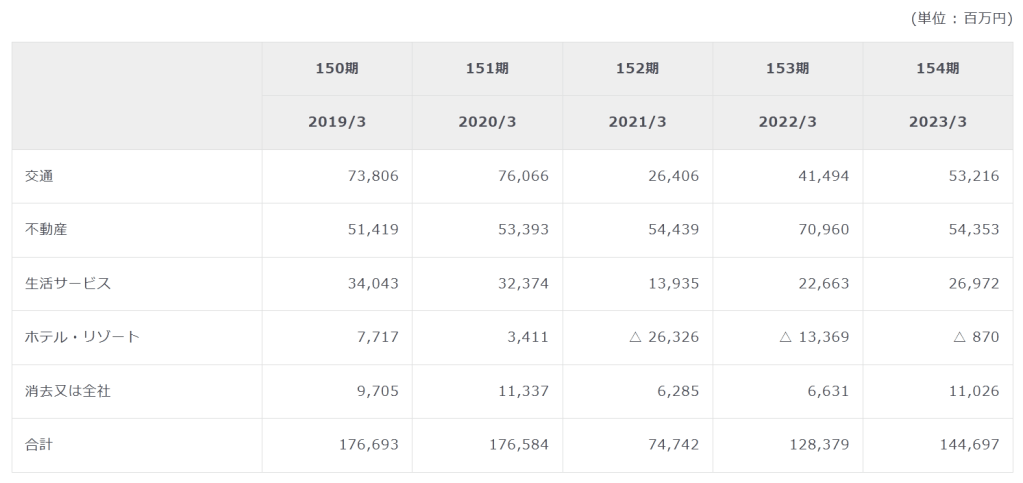Select the ホテル・リゾート row label
Screen dimensions: 1023x483
pos(82,337)
